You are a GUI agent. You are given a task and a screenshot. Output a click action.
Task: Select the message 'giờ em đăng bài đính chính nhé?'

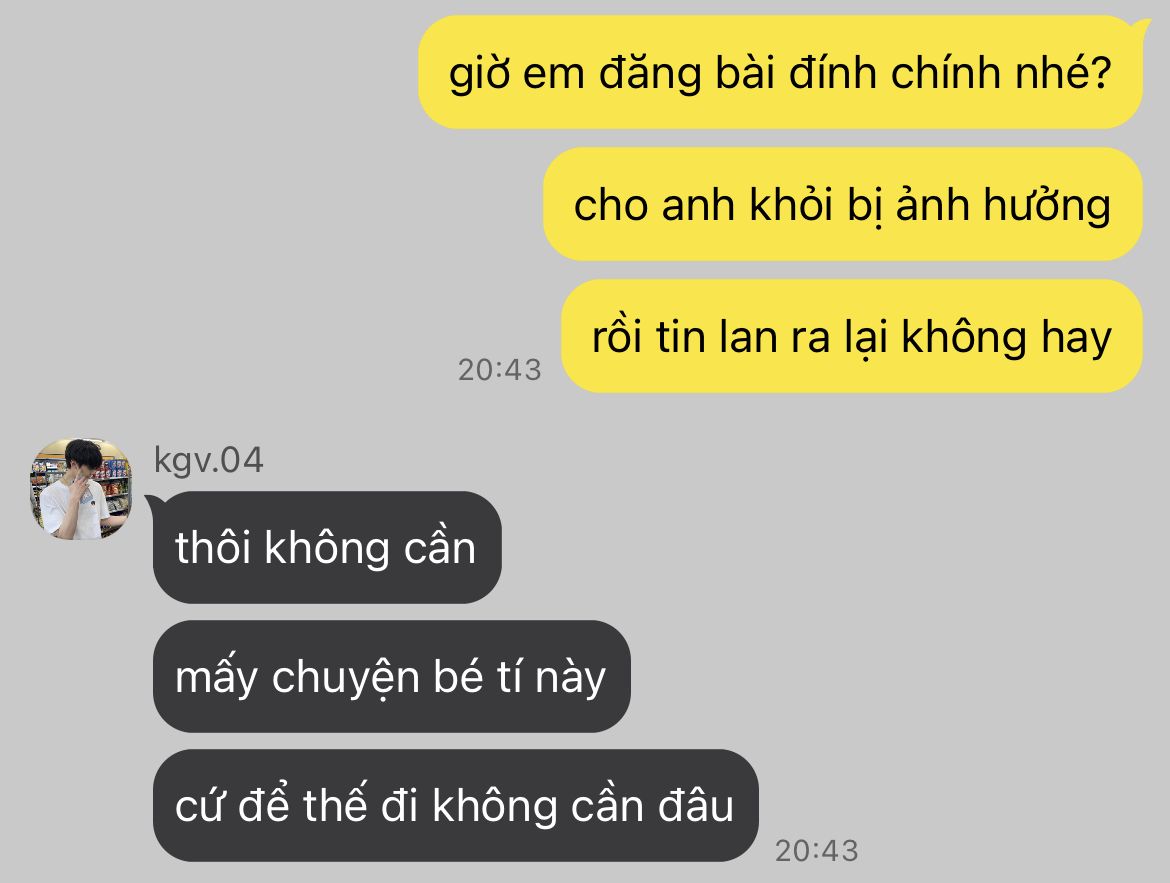[780, 72]
